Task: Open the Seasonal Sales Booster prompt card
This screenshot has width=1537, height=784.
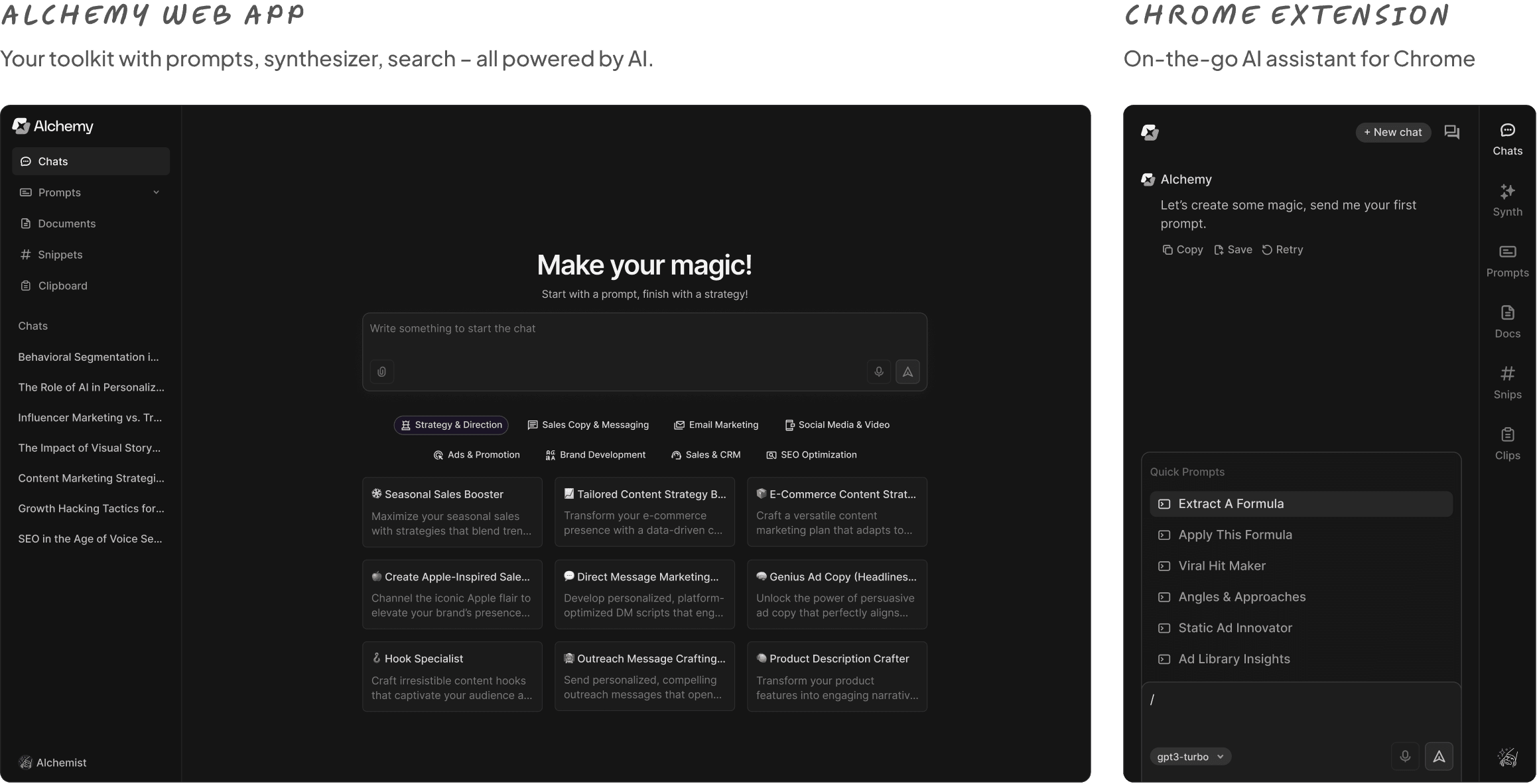Action: coord(452,512)
